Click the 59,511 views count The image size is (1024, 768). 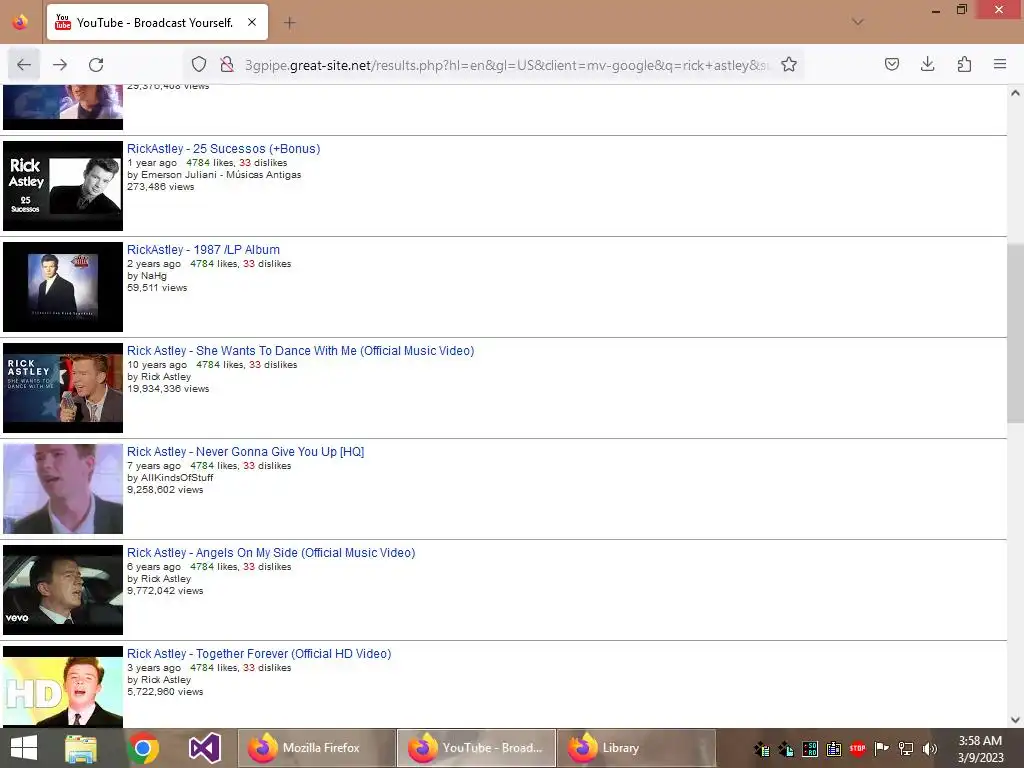[x=157, y=288]
